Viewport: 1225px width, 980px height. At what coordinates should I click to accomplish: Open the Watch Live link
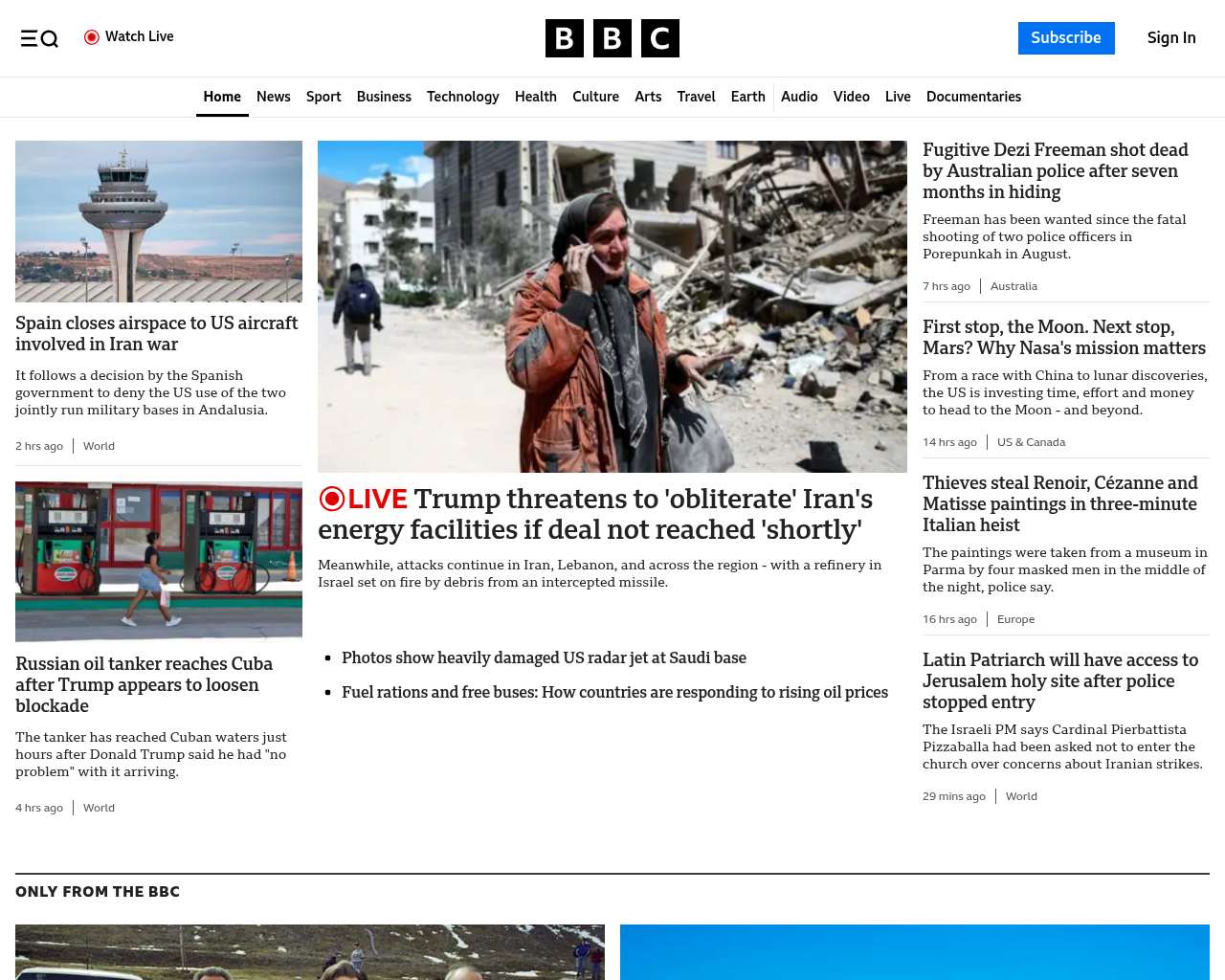(129, 37)
